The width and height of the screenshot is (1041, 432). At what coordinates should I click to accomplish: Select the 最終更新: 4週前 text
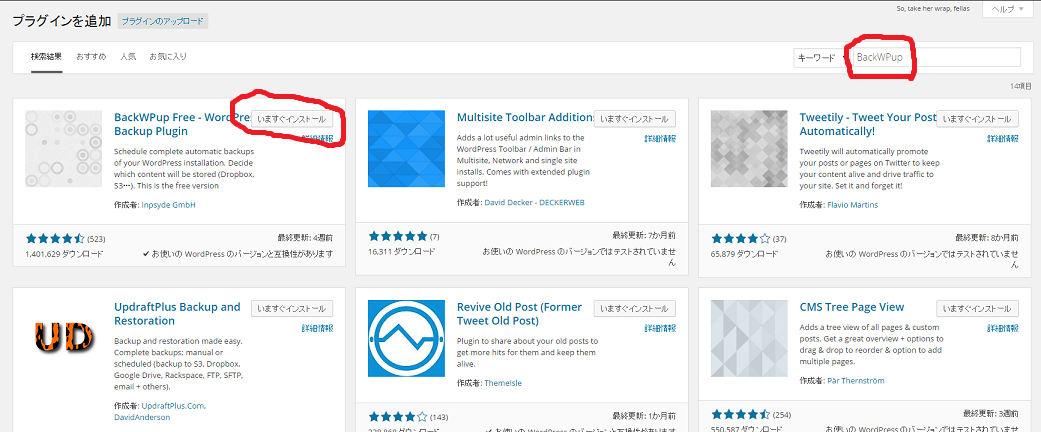click(x=305, y=238)
